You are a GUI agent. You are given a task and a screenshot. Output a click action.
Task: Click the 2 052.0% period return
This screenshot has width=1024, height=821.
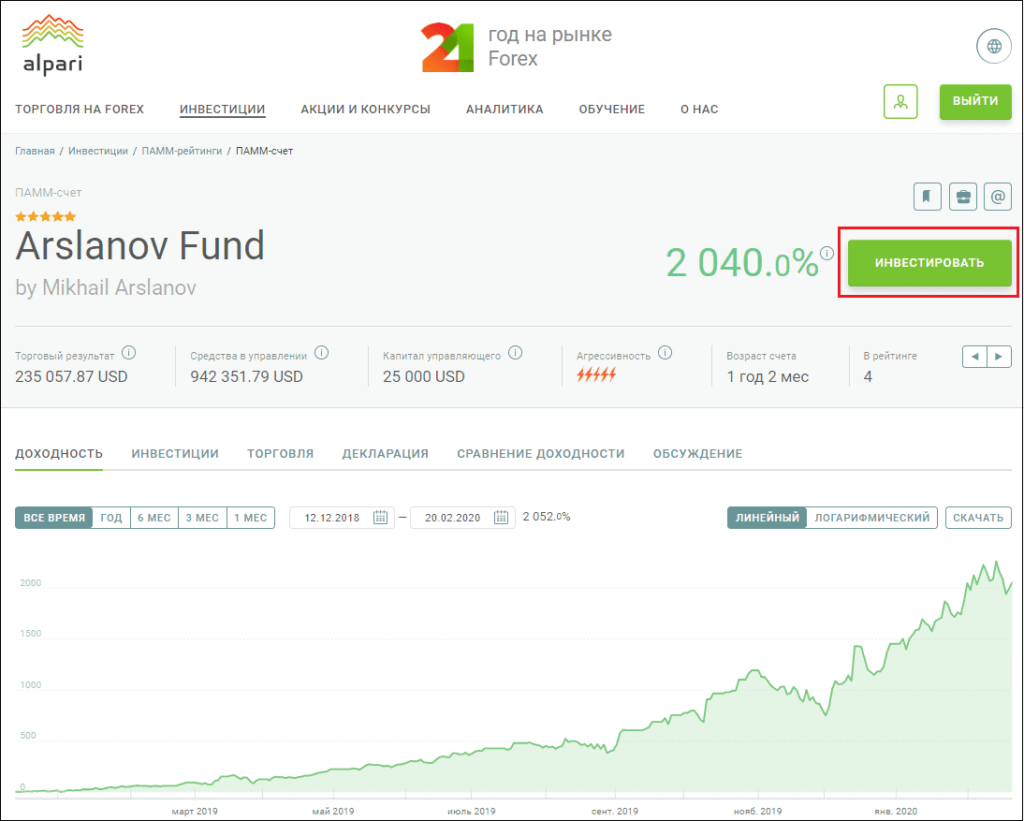pos(547,517)
